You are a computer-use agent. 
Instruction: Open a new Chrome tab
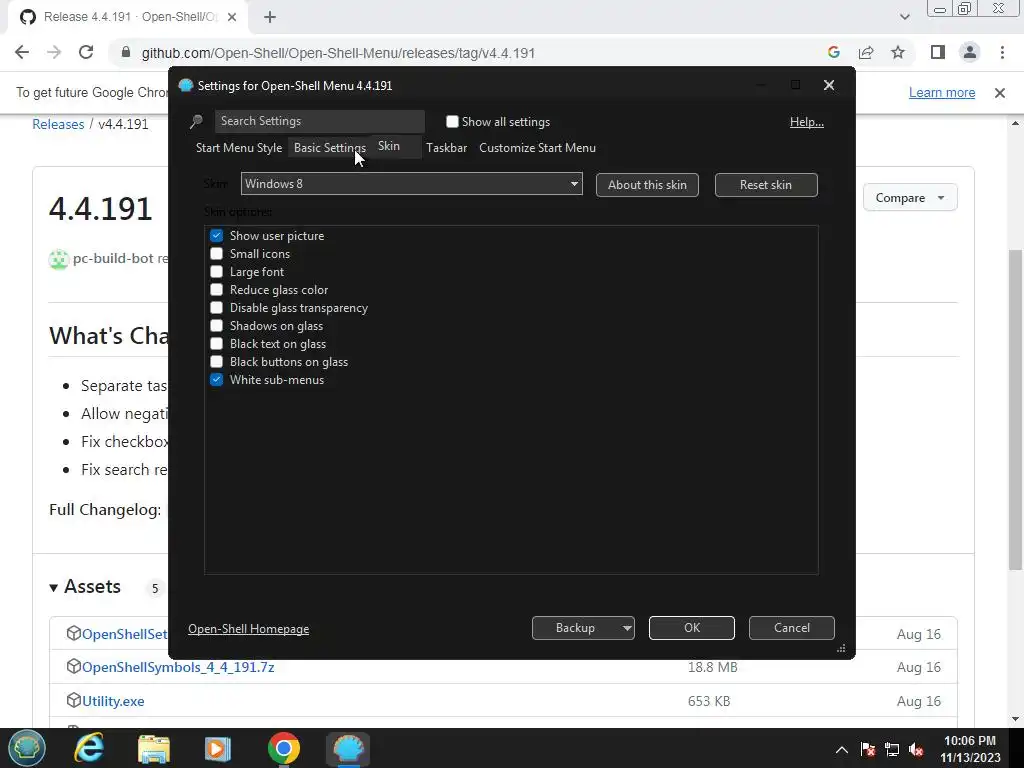[270, 18]
